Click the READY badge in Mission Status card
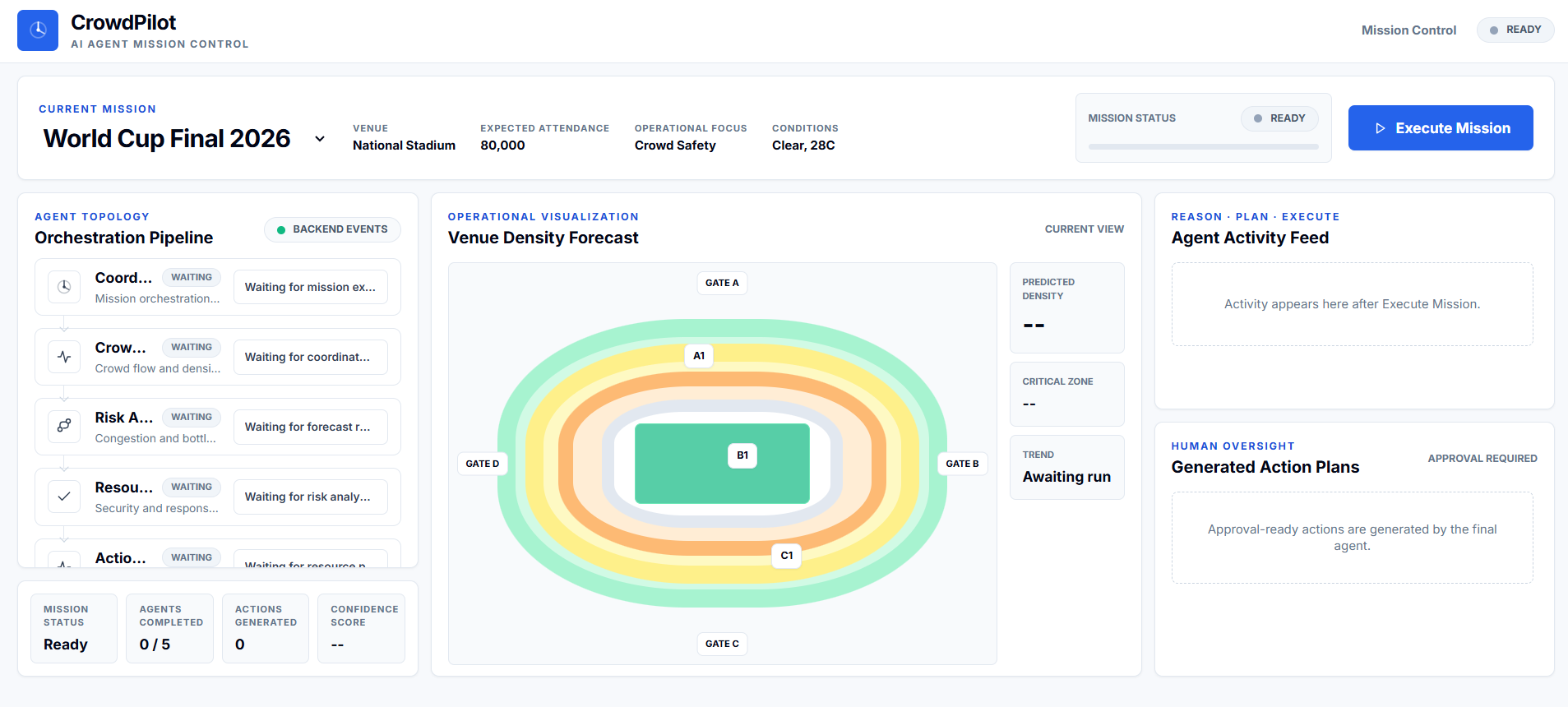 (1279, 118)
